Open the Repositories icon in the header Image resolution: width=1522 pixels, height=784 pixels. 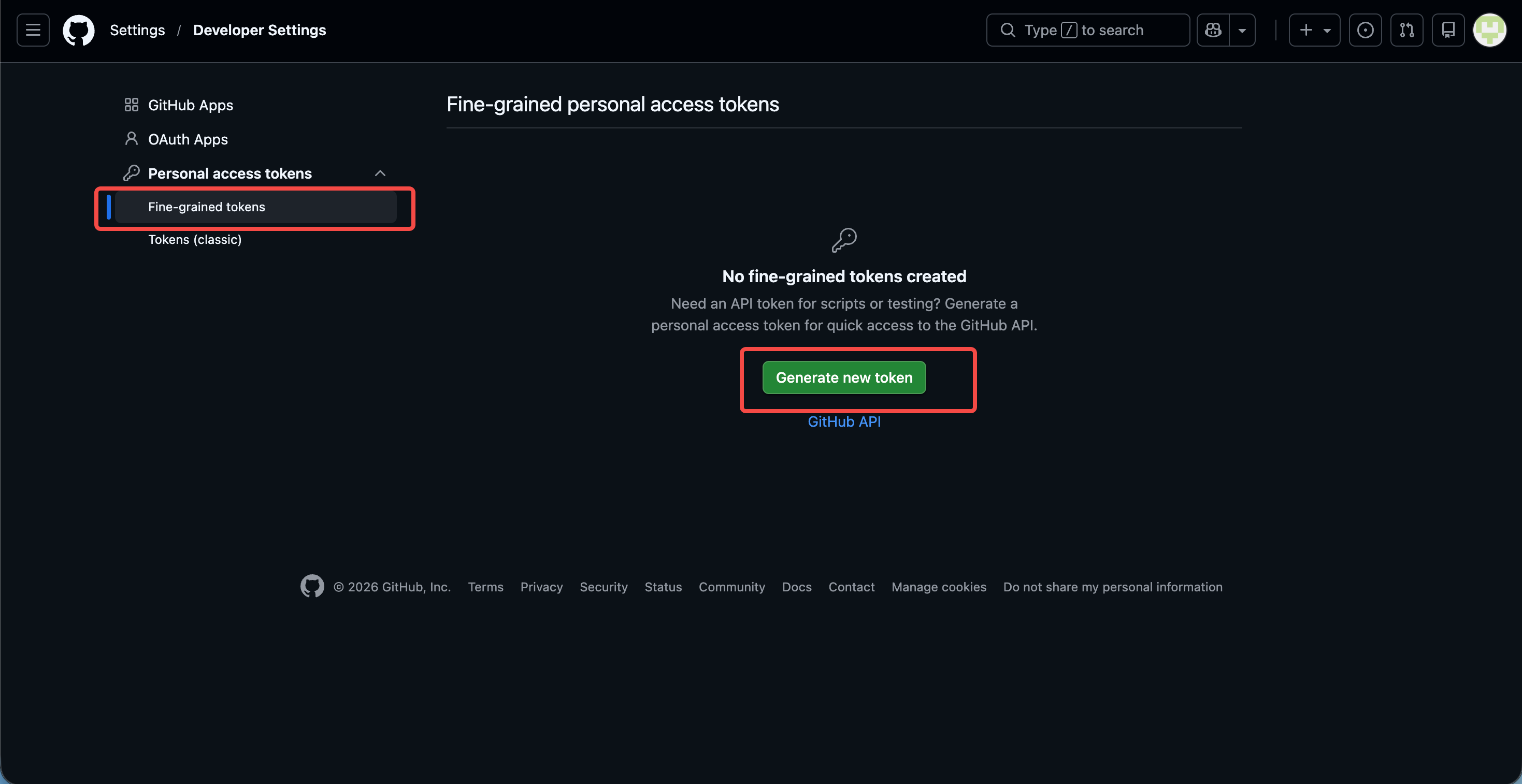click(x=1448, y=30)
